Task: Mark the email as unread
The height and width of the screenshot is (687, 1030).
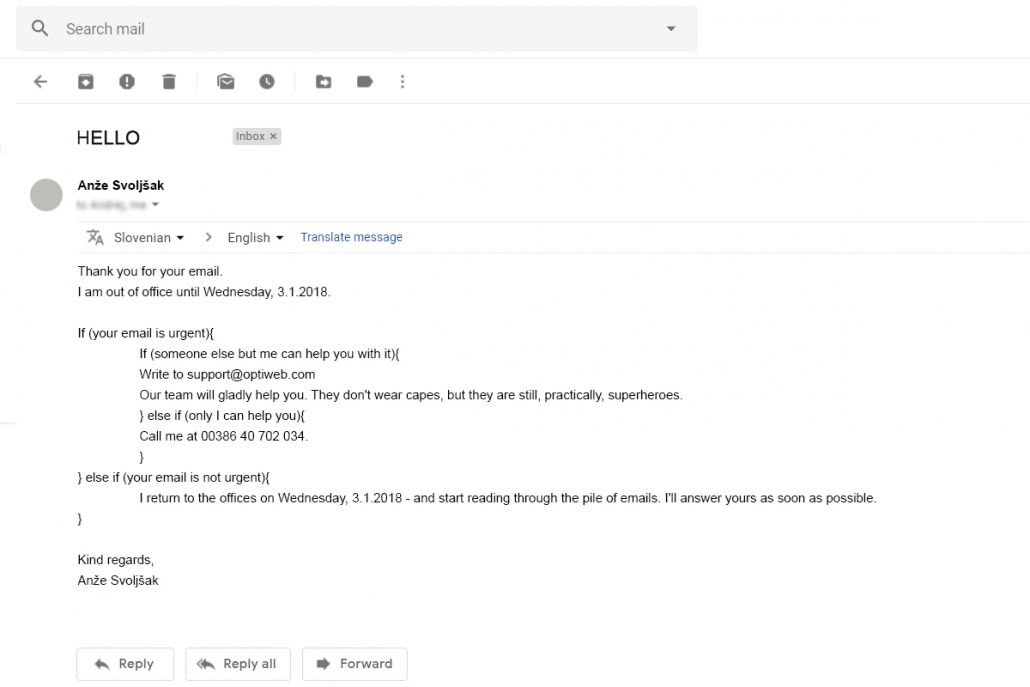Action: (226, 82)
